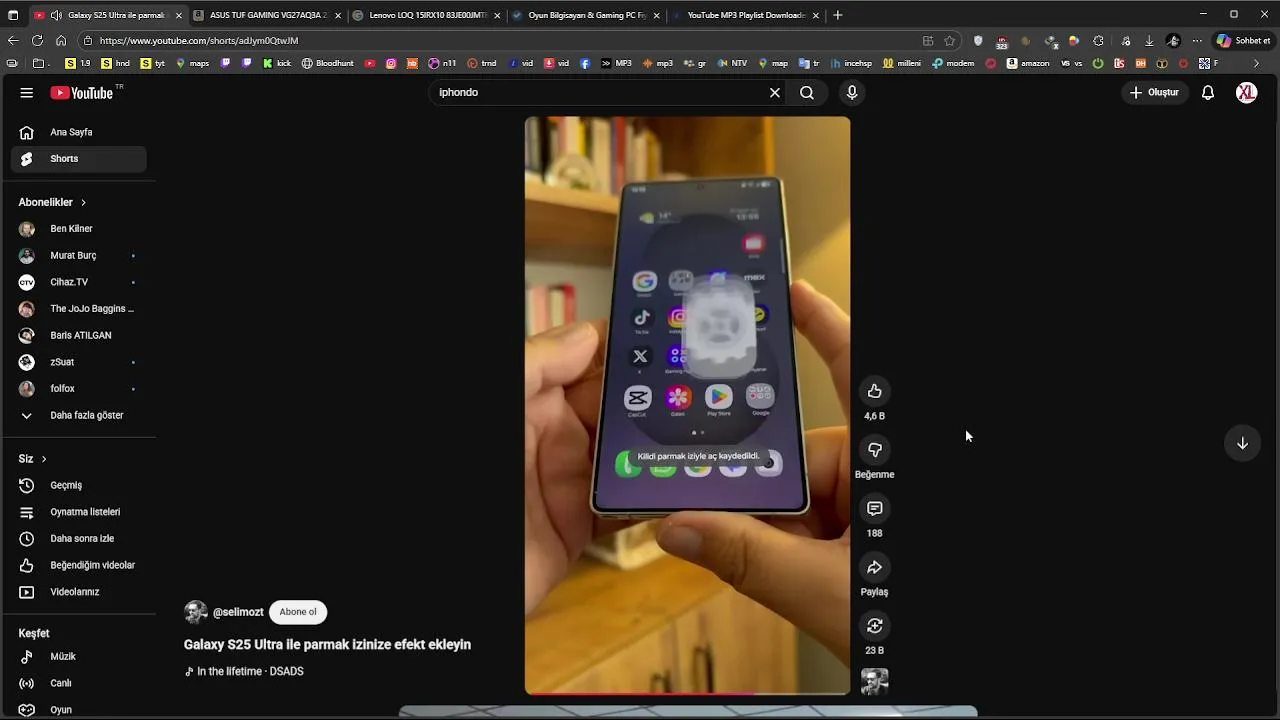Open a new browser tab

coord(838,15)
